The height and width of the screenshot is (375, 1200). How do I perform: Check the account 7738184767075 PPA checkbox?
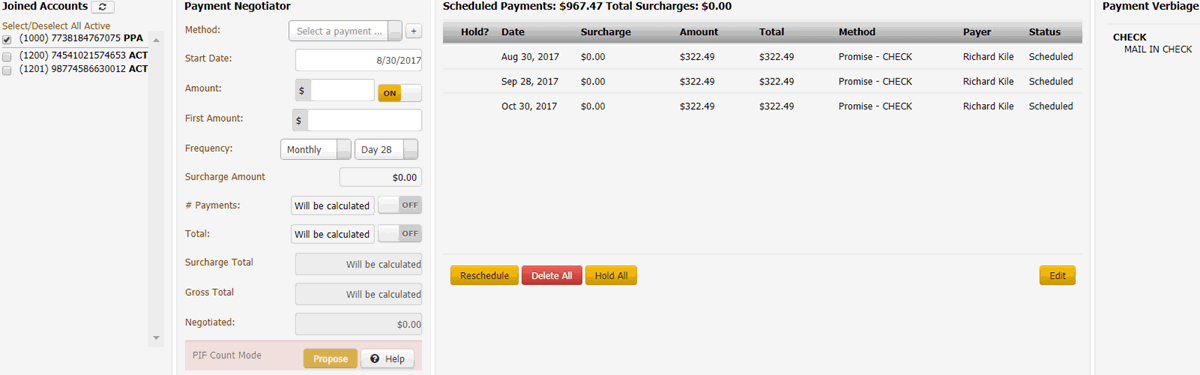coord(7,40)
